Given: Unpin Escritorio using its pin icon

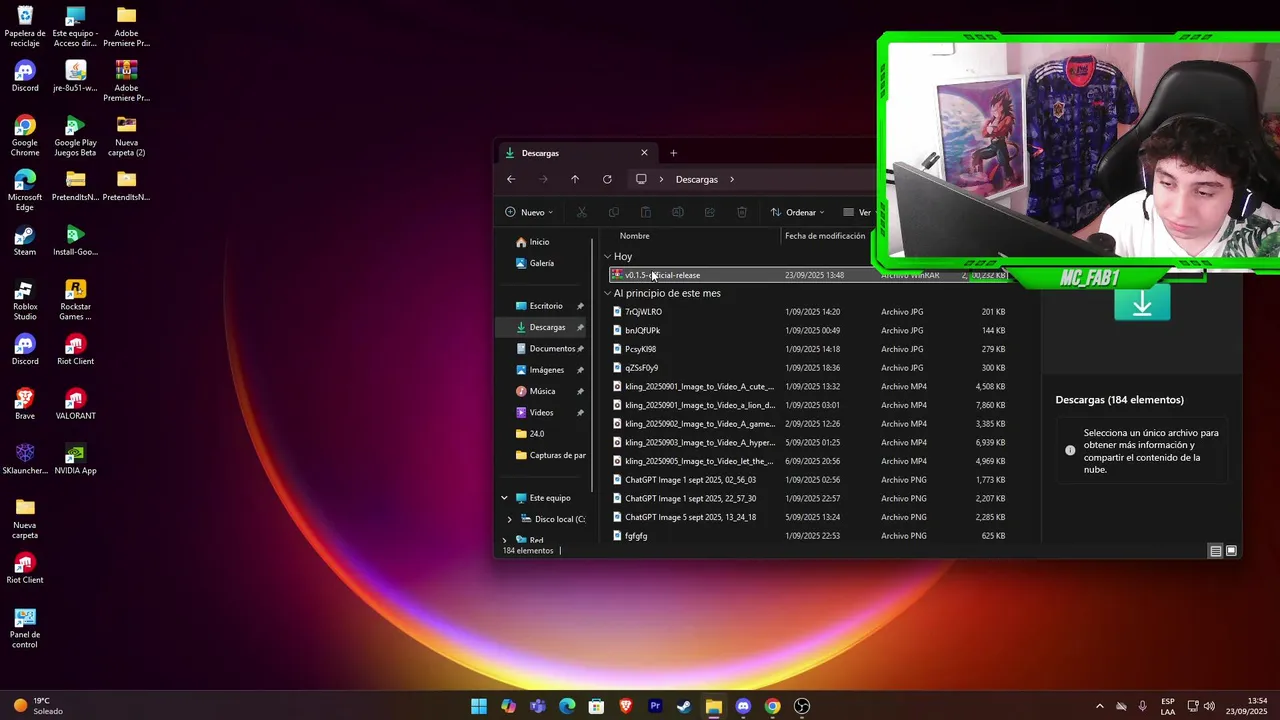Looking at the screenshot, I should (x=580, y=306).
